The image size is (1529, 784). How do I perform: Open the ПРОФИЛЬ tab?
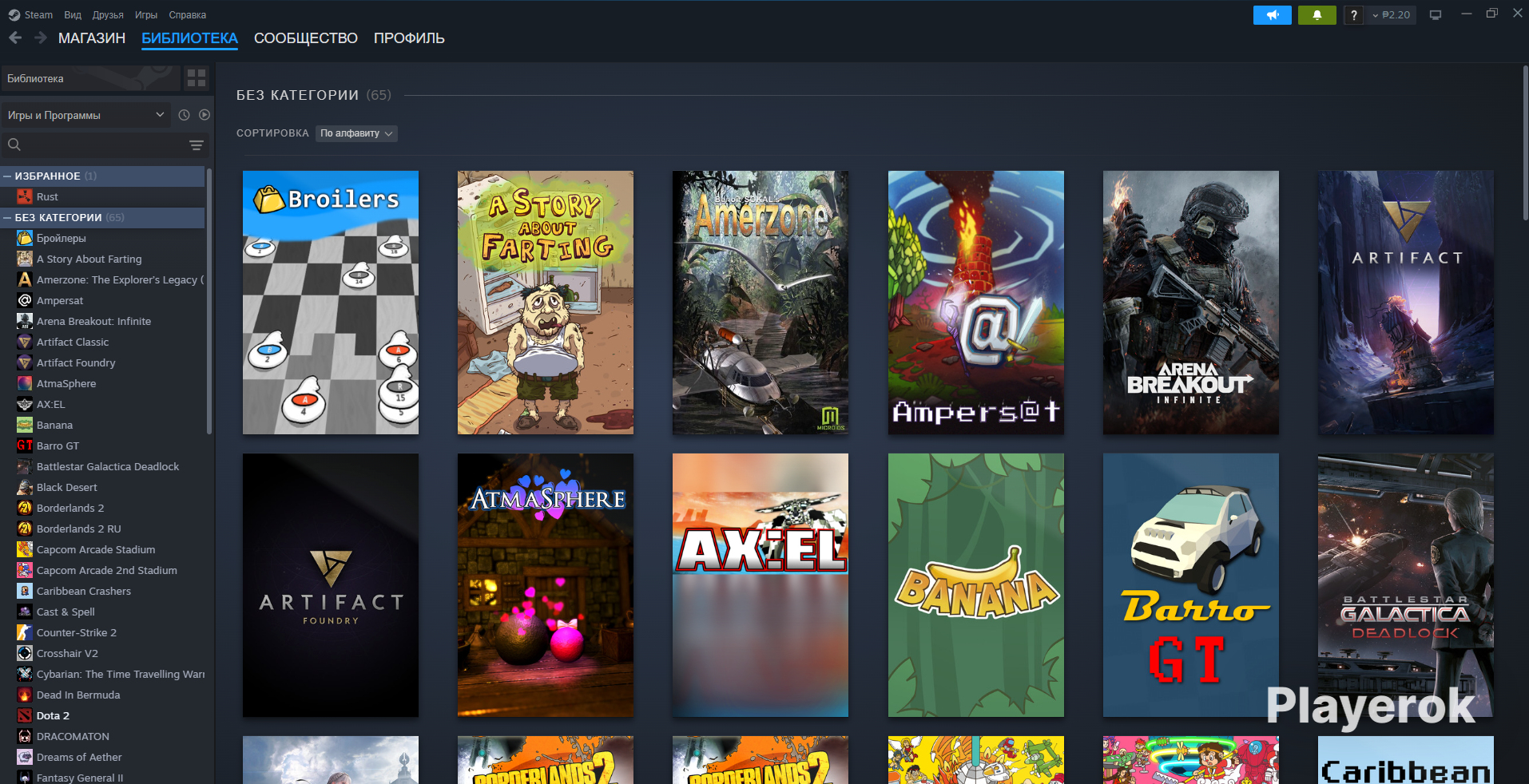tap(409, 38)
